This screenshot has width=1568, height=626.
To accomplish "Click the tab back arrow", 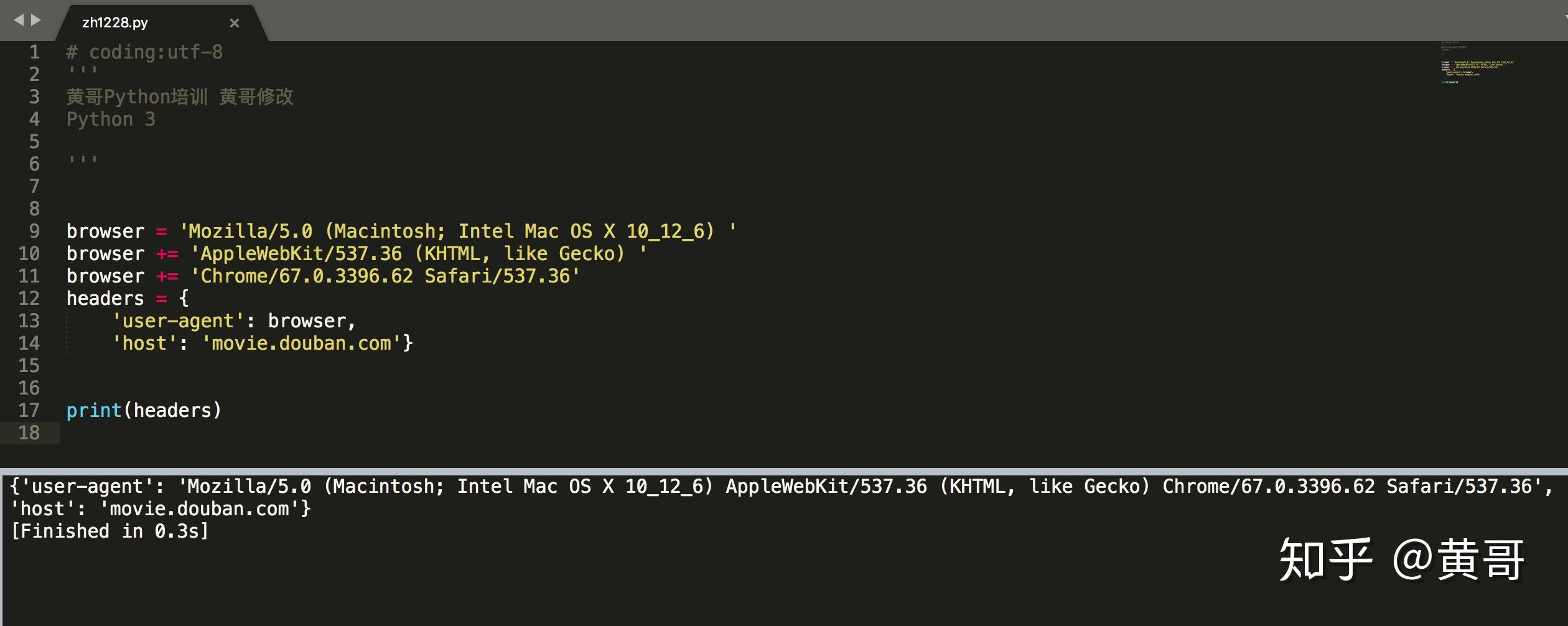I will click(19, 20).
